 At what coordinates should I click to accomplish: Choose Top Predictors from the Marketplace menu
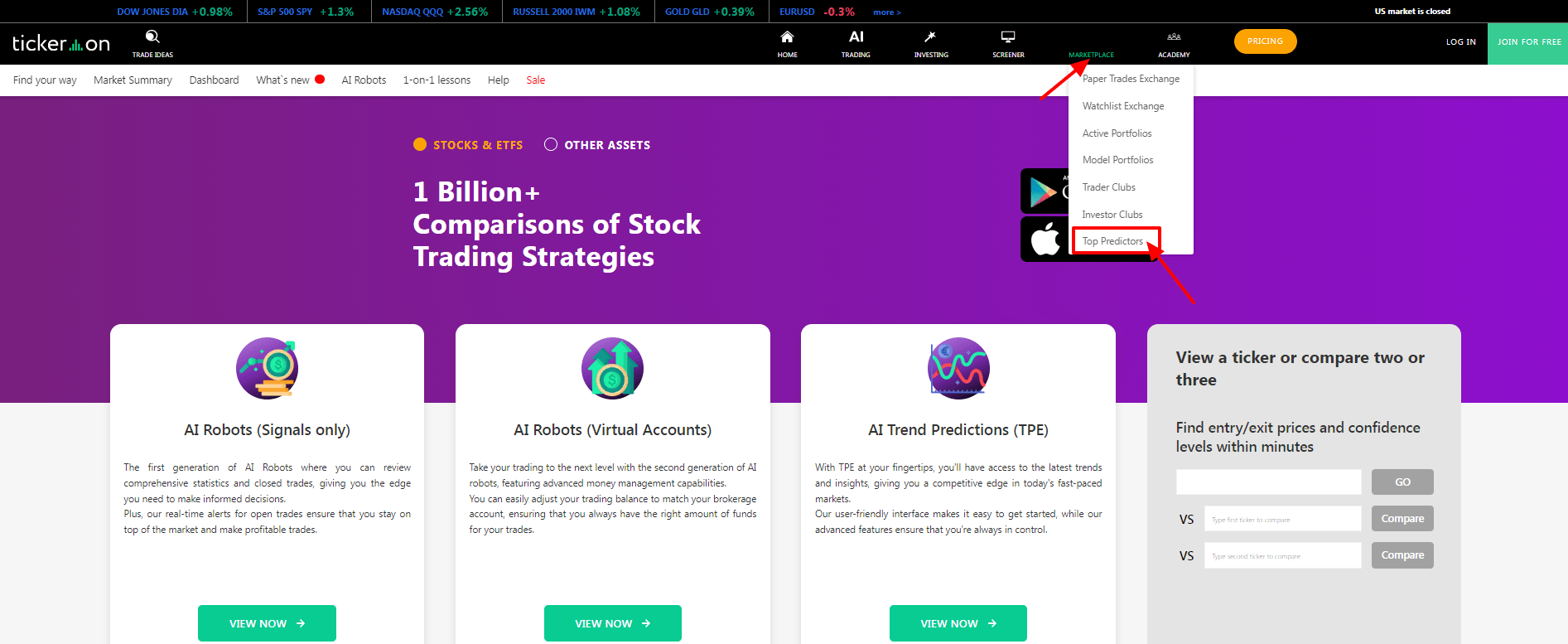(x=1112, y=241)
